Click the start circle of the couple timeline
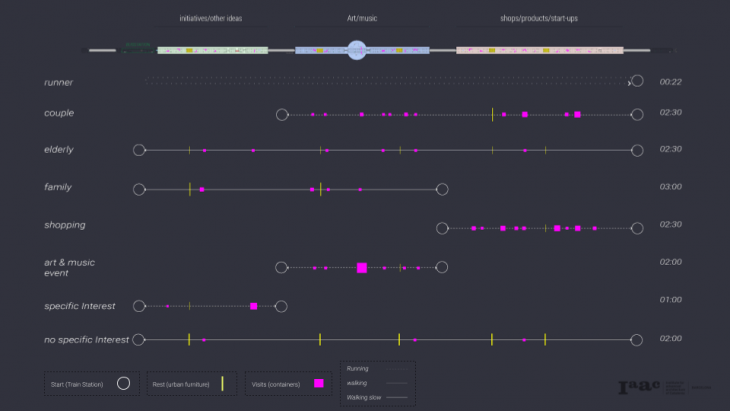This screenshot has width=730, height=411. click(282, 115)
